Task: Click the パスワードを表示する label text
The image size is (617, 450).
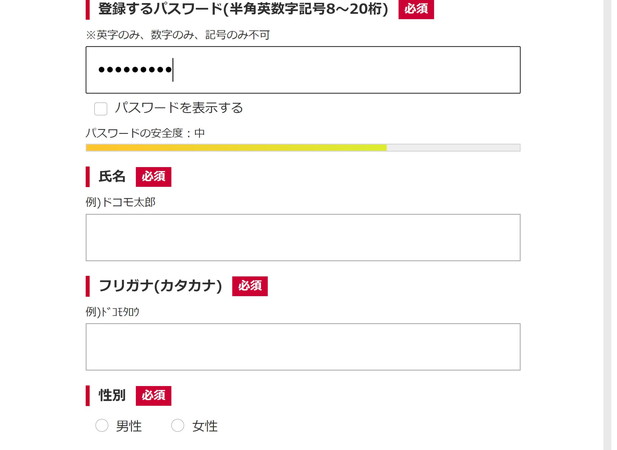Action: coord(179,108)
